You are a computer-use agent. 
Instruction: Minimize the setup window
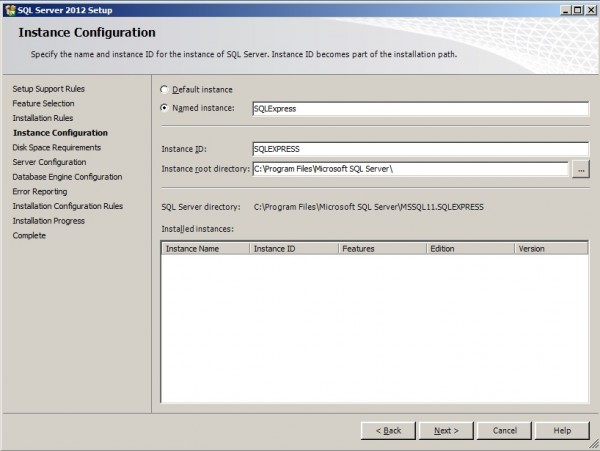click(x=566, y=10)
